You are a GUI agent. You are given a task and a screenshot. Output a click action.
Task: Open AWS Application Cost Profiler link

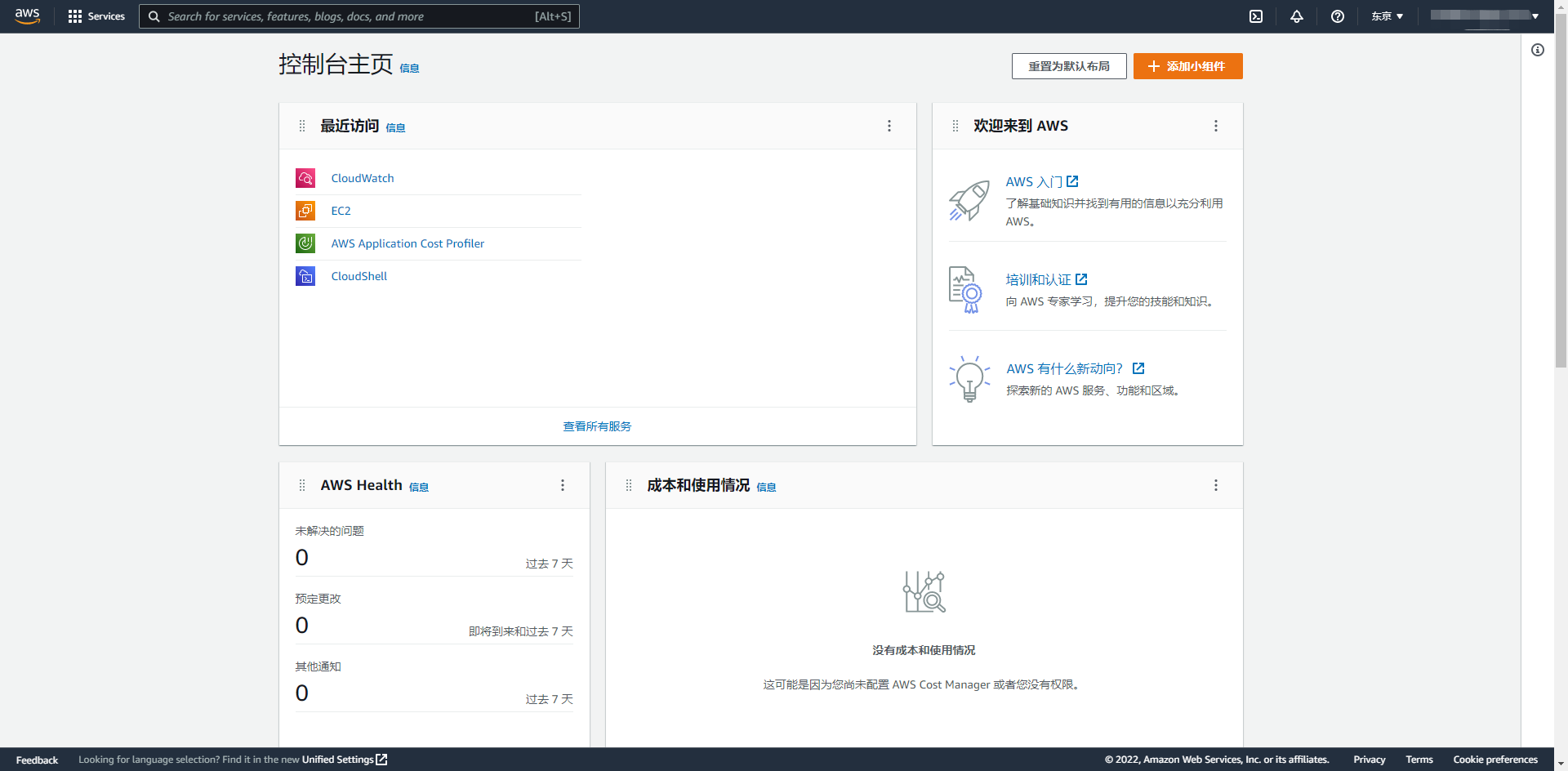(x=408, y=243)
